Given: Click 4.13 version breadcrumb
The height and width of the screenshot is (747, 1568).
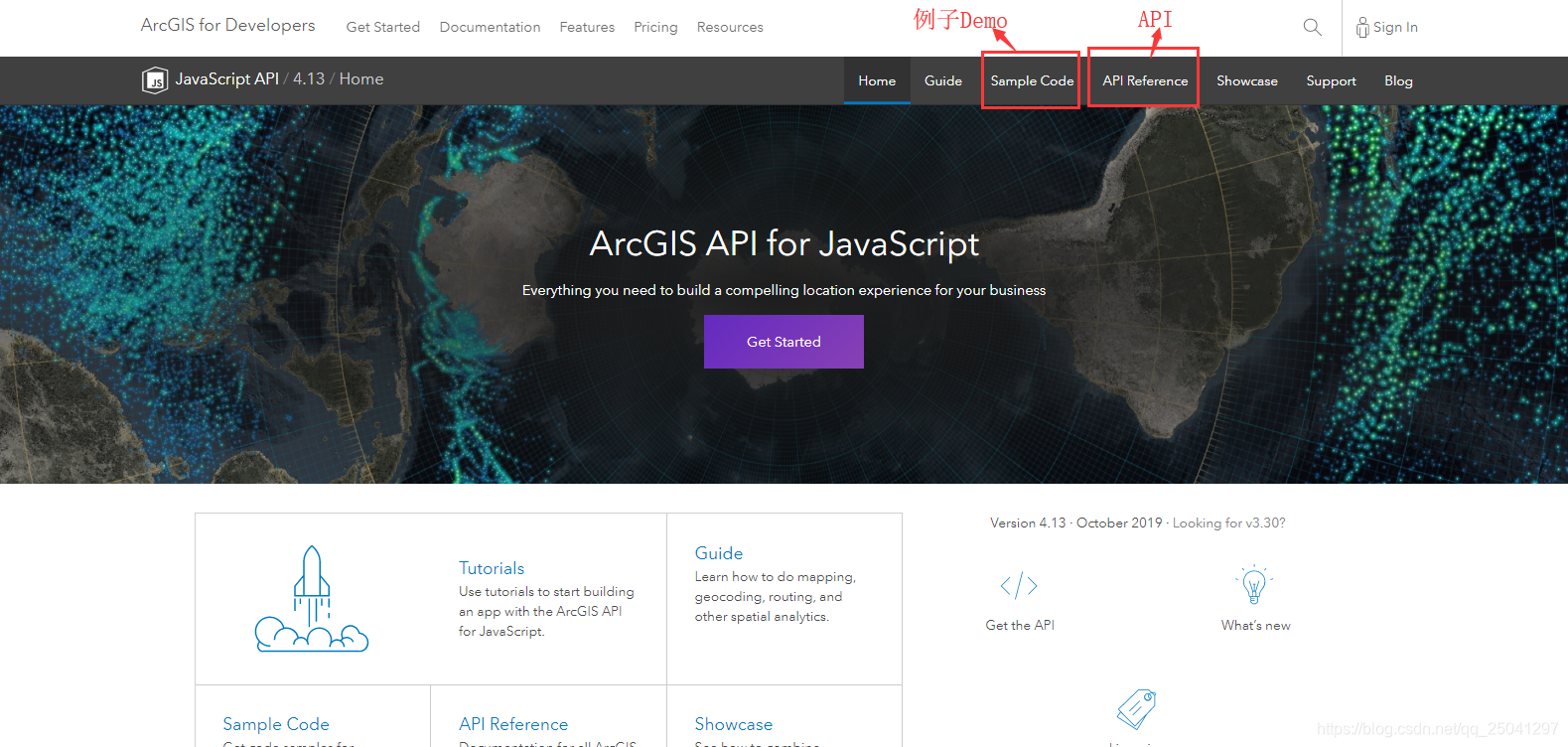Looking at the screenshot, I should tap(309, 78).
